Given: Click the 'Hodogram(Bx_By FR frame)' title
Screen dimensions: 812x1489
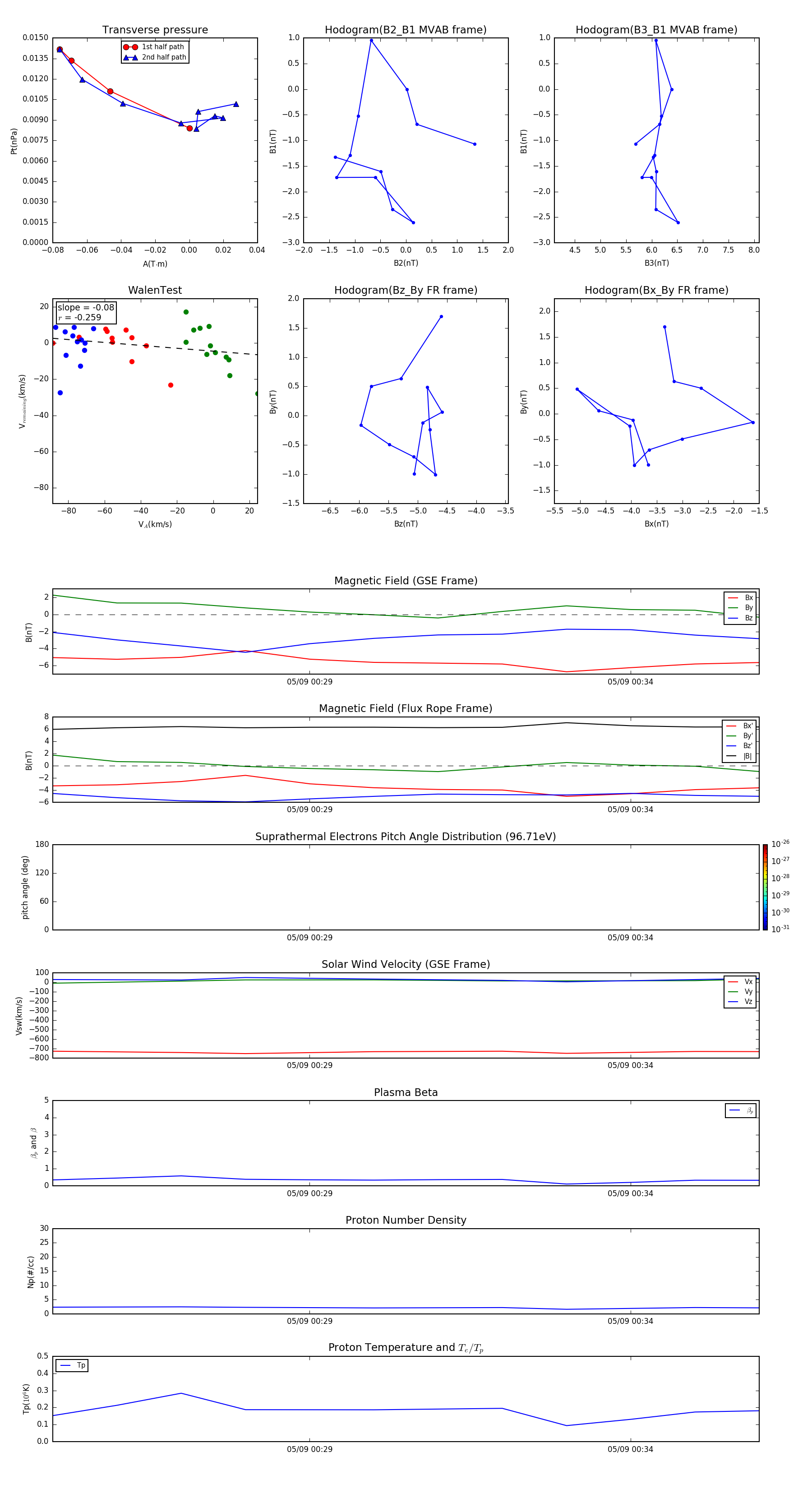Looking at the screenshot, I should (x=656, y=290).
